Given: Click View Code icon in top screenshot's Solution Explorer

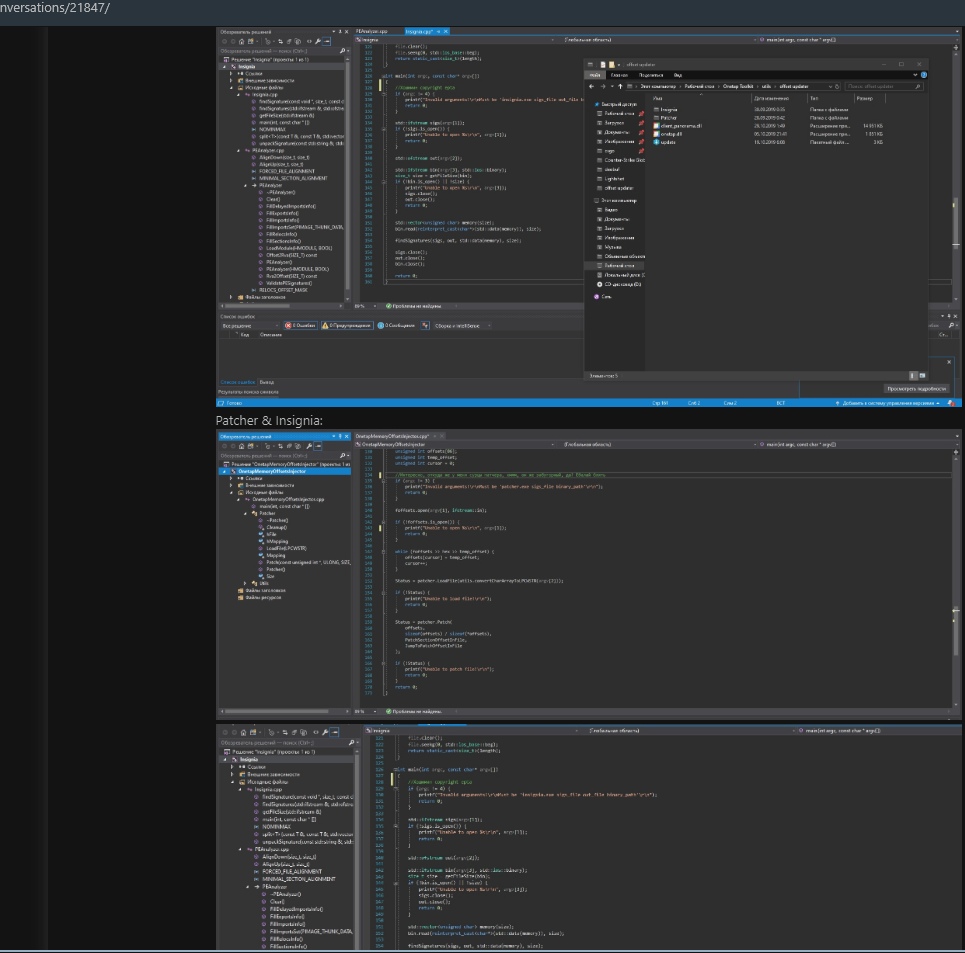Looking at the screenshot, I should click(309, 42).
